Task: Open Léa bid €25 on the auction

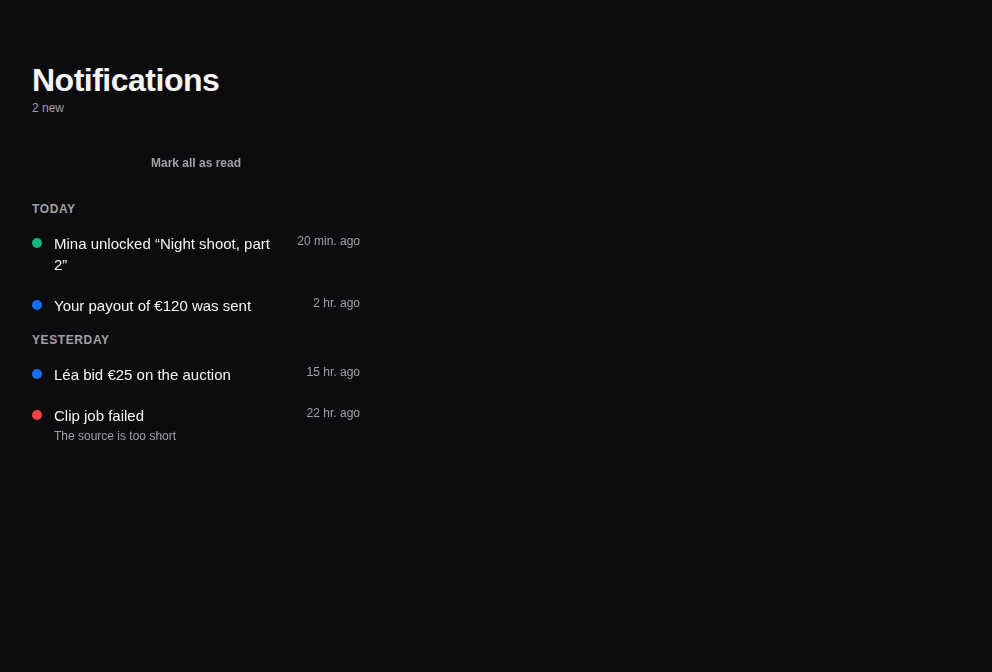Action: [x=195, y=375]
